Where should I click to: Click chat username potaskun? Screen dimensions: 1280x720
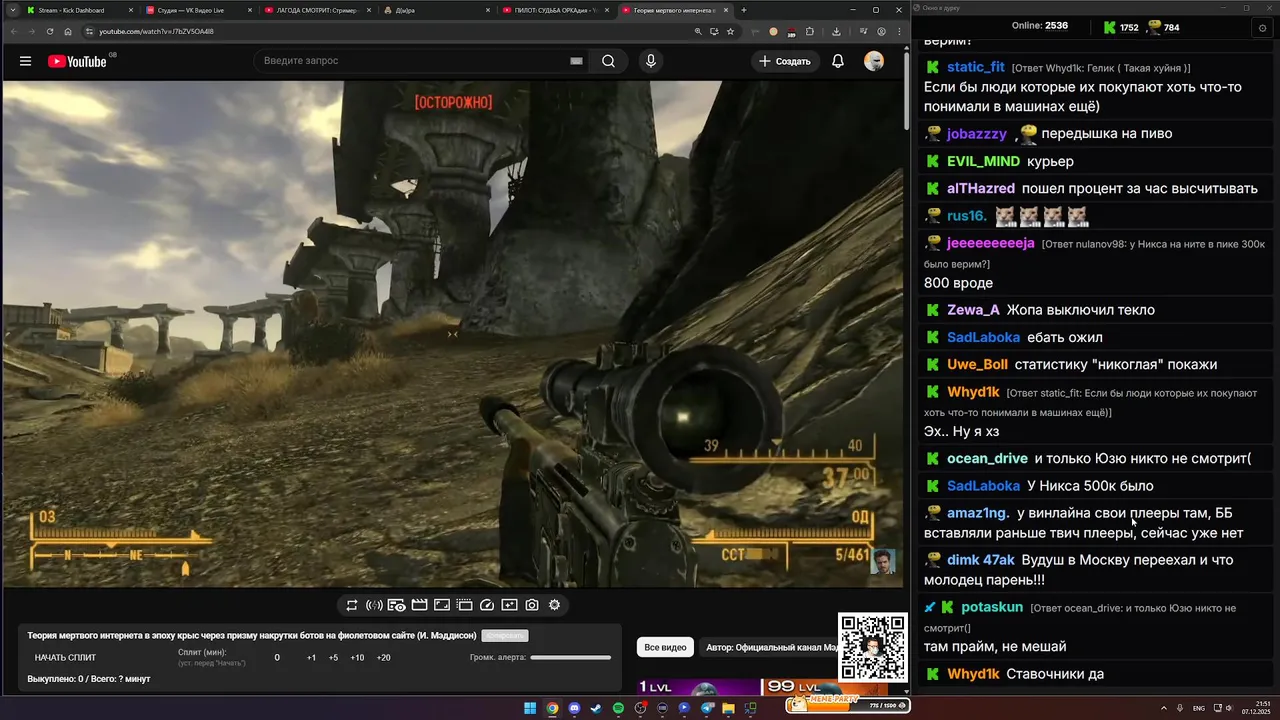pos(992,607)
